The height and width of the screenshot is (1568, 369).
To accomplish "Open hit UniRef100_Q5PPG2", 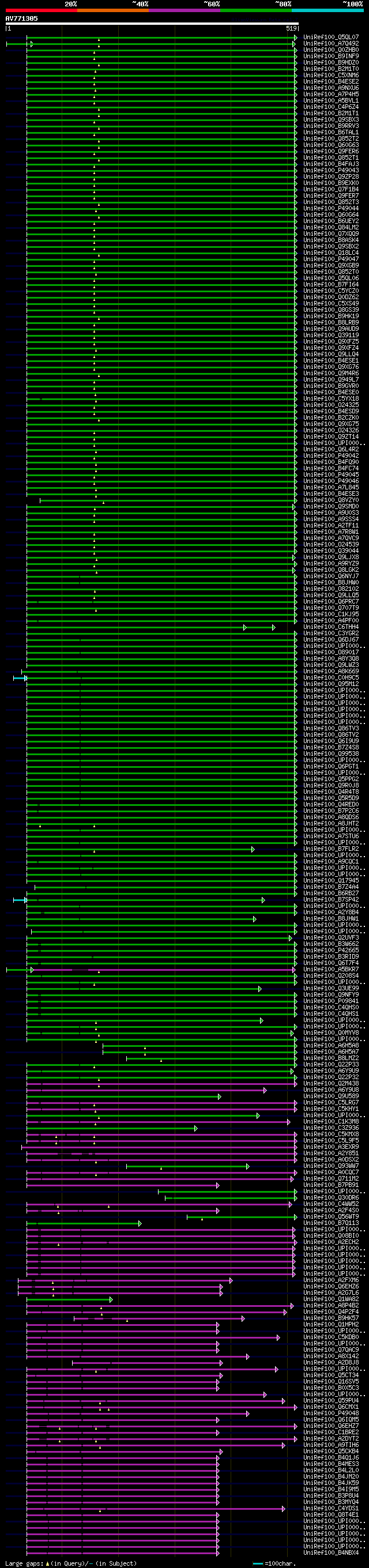I will pos(332,779).
